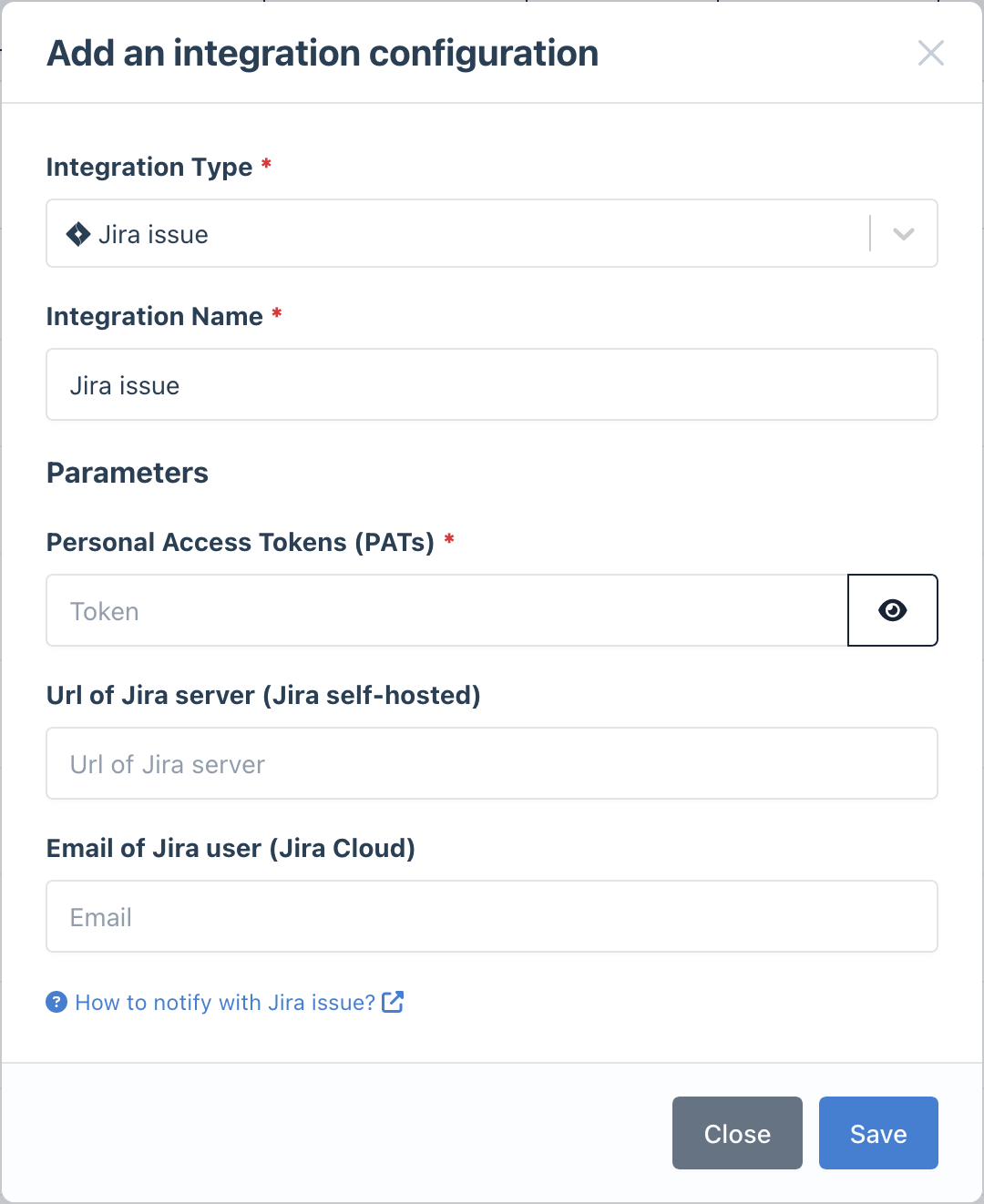Show the Personal Access Token characters
Image resolution: width=984 pixels, height=1204 pixels.
coord(892,610)
